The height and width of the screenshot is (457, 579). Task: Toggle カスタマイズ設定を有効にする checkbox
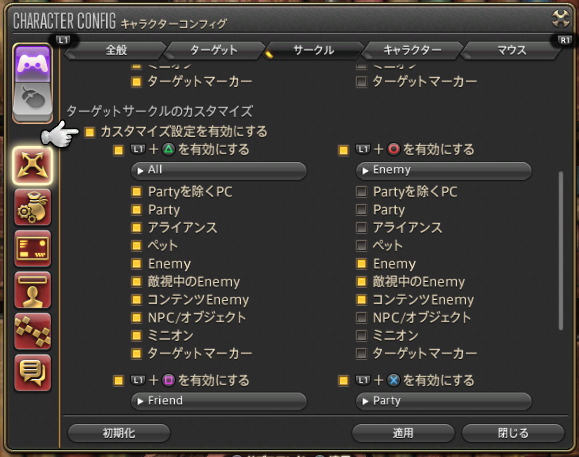click(x=90, y=132)
